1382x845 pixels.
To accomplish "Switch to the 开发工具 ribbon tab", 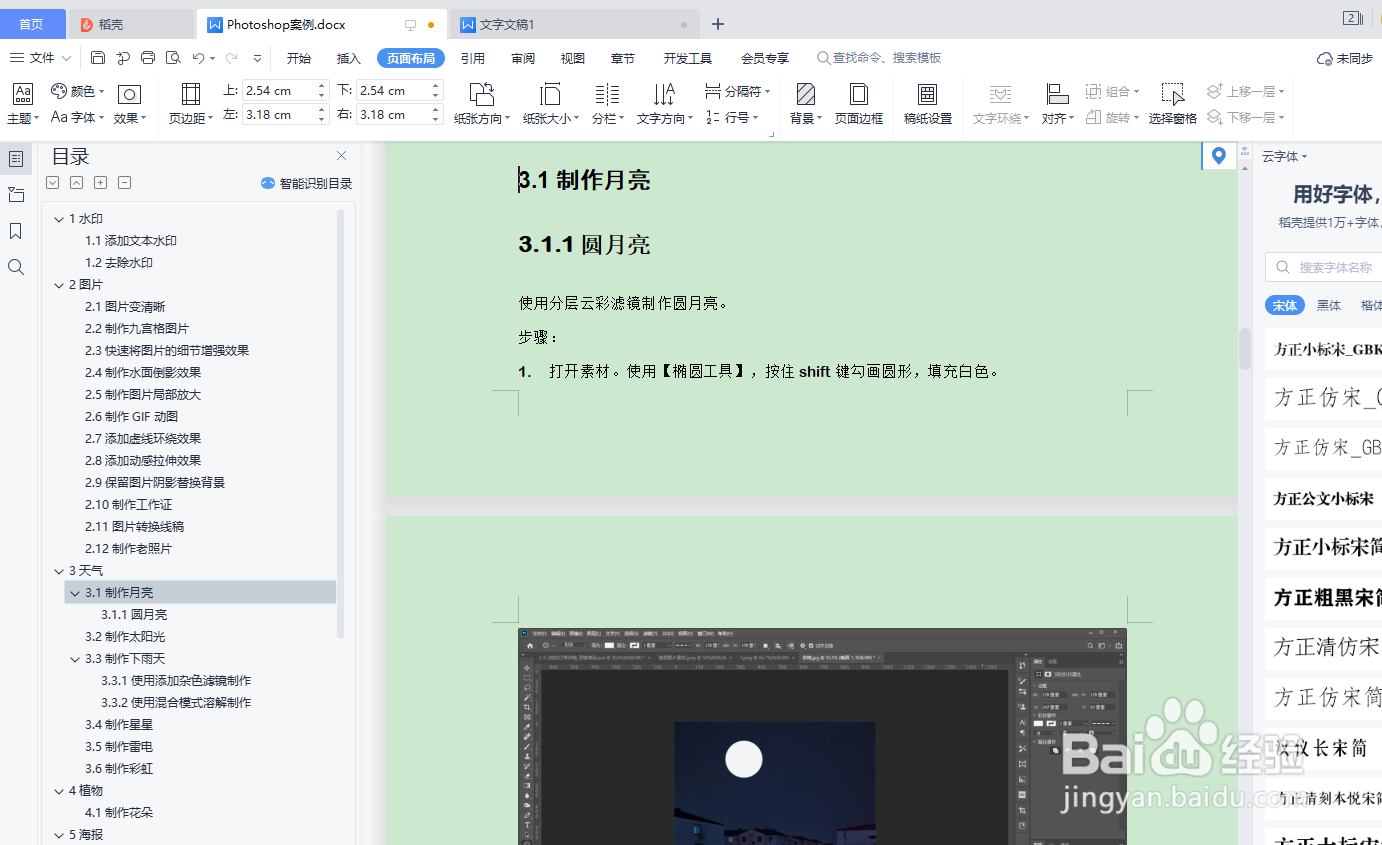I will (686, 58).
